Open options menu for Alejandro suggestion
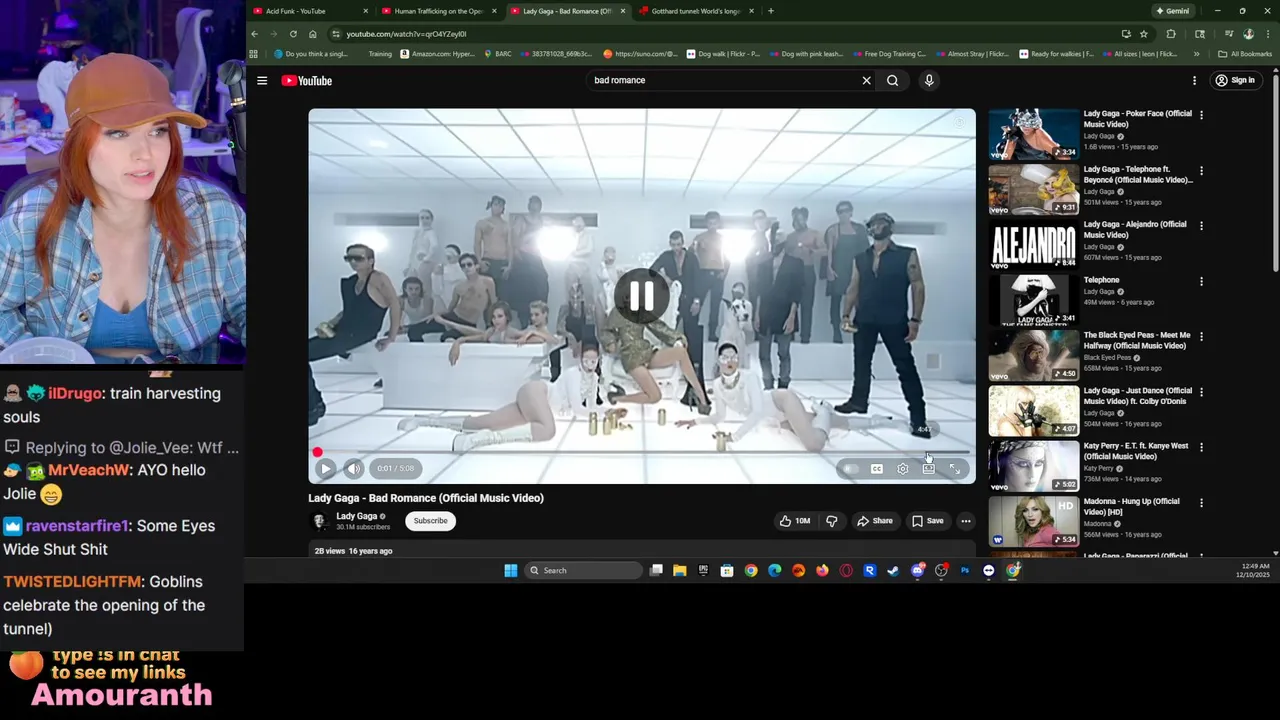 coord(1201,226)
